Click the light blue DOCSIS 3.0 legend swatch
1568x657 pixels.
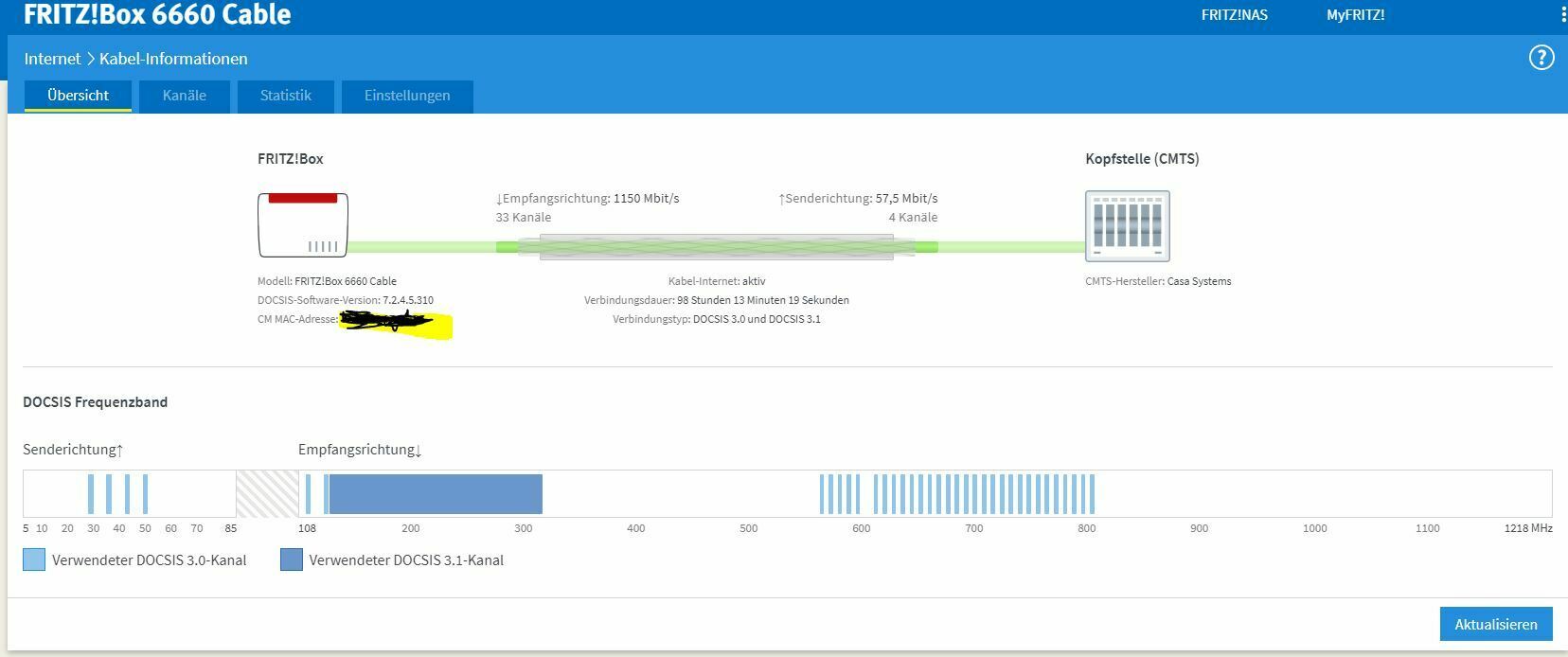(34, 559)
